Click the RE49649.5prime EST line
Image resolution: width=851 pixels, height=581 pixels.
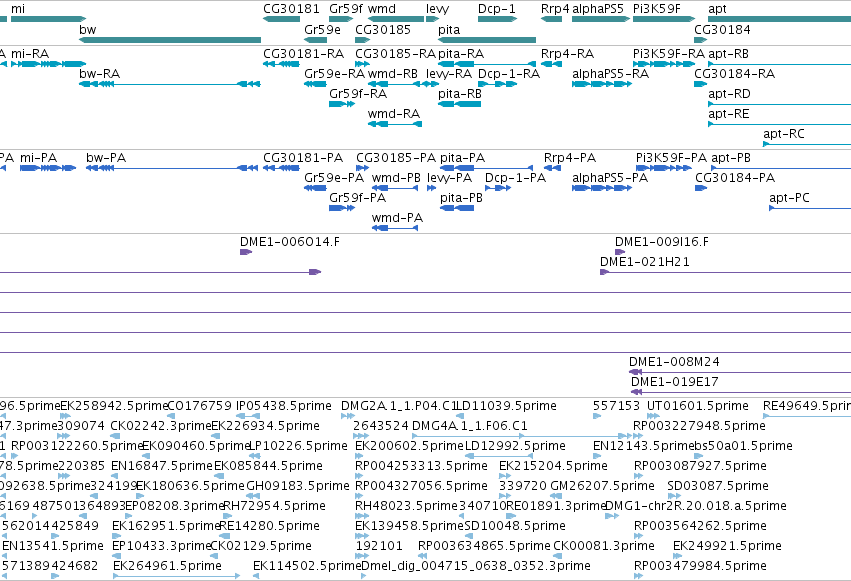coord(807,416)
